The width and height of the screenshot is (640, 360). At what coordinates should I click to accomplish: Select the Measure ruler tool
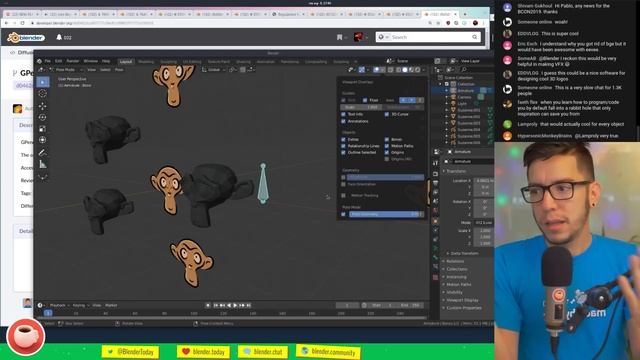coord(42,164)
